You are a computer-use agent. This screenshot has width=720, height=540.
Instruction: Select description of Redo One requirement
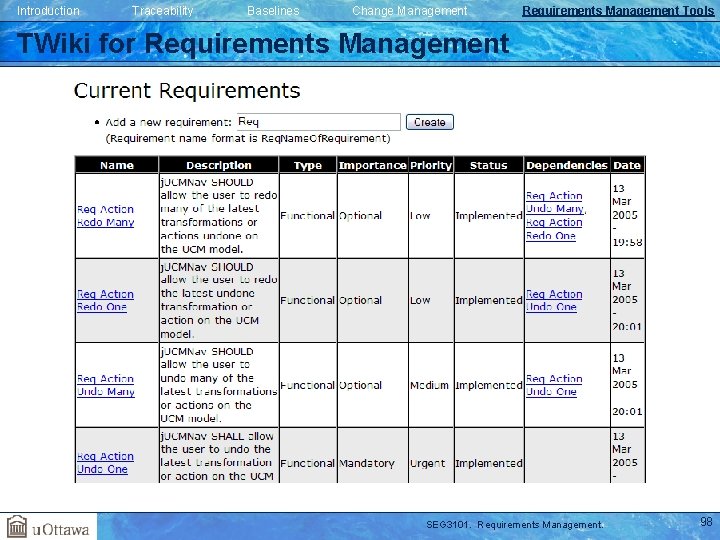pos(219,300)
